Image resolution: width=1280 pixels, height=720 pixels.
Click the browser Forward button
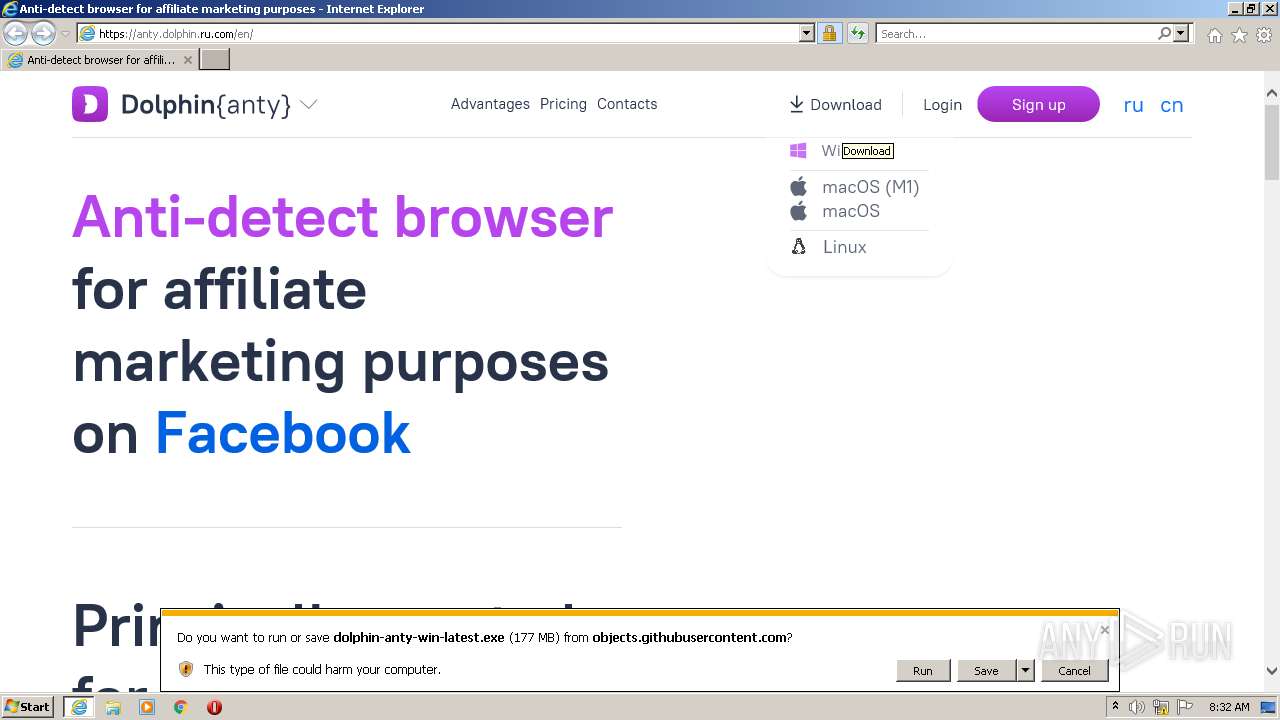pyautogui.click(x=43, y=33)
